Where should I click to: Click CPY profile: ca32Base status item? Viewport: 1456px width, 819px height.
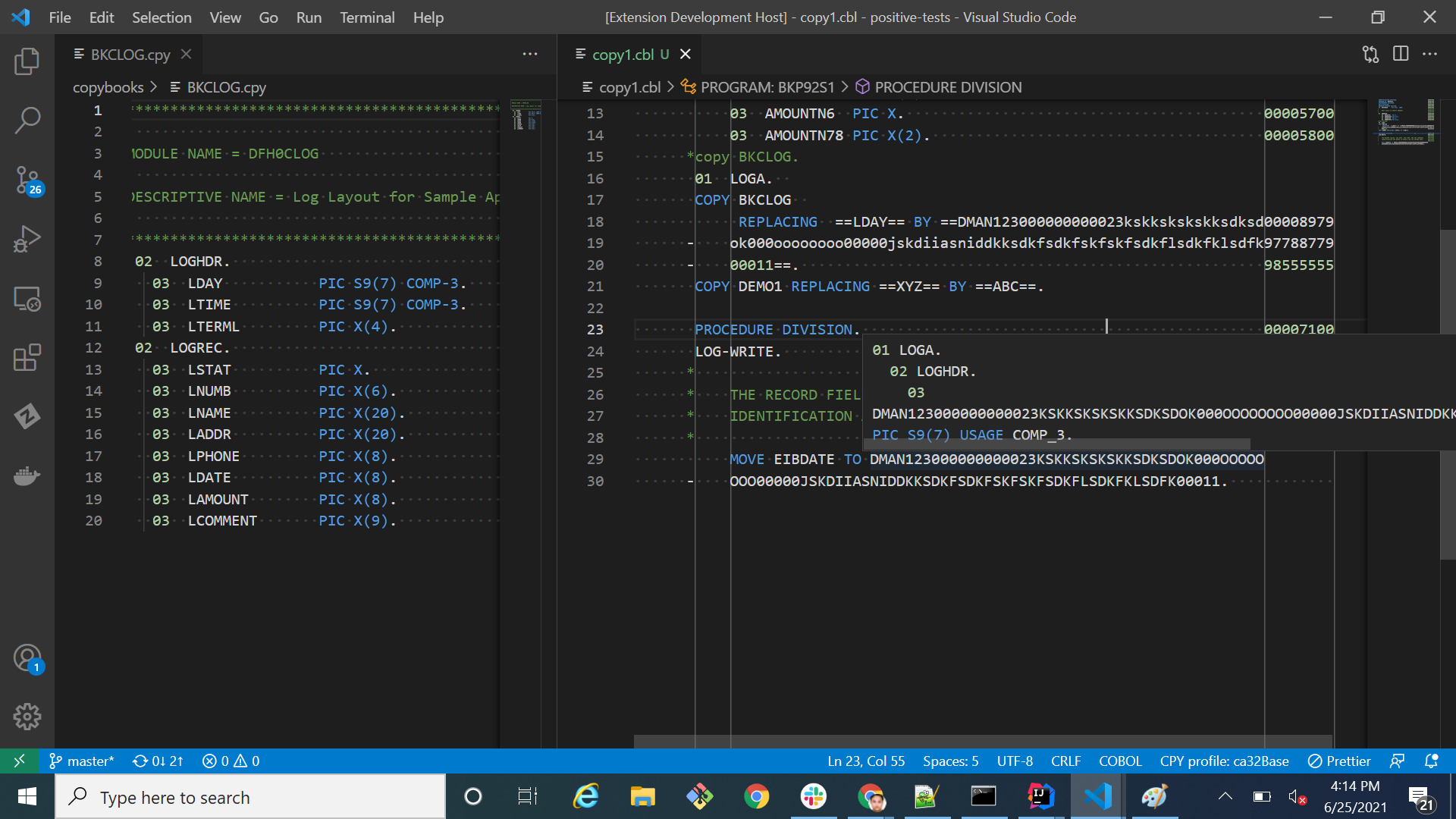(1224, 761)
